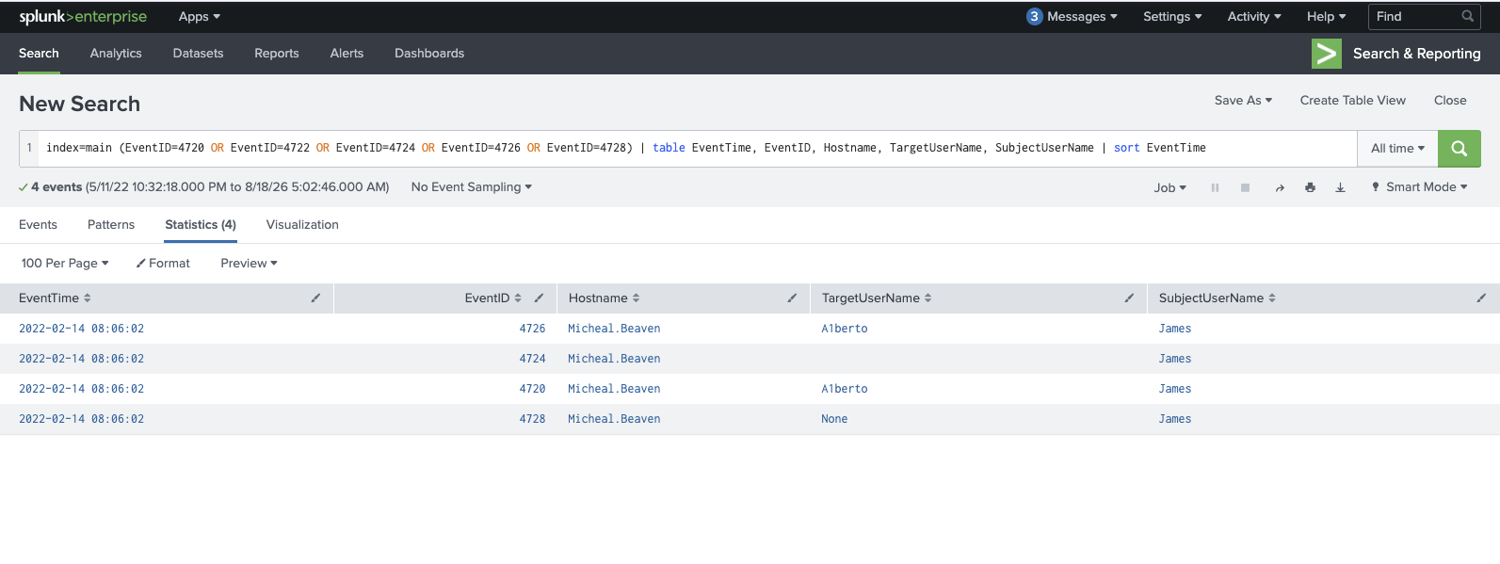Click EventID 4728 cell

coord(532,419)
